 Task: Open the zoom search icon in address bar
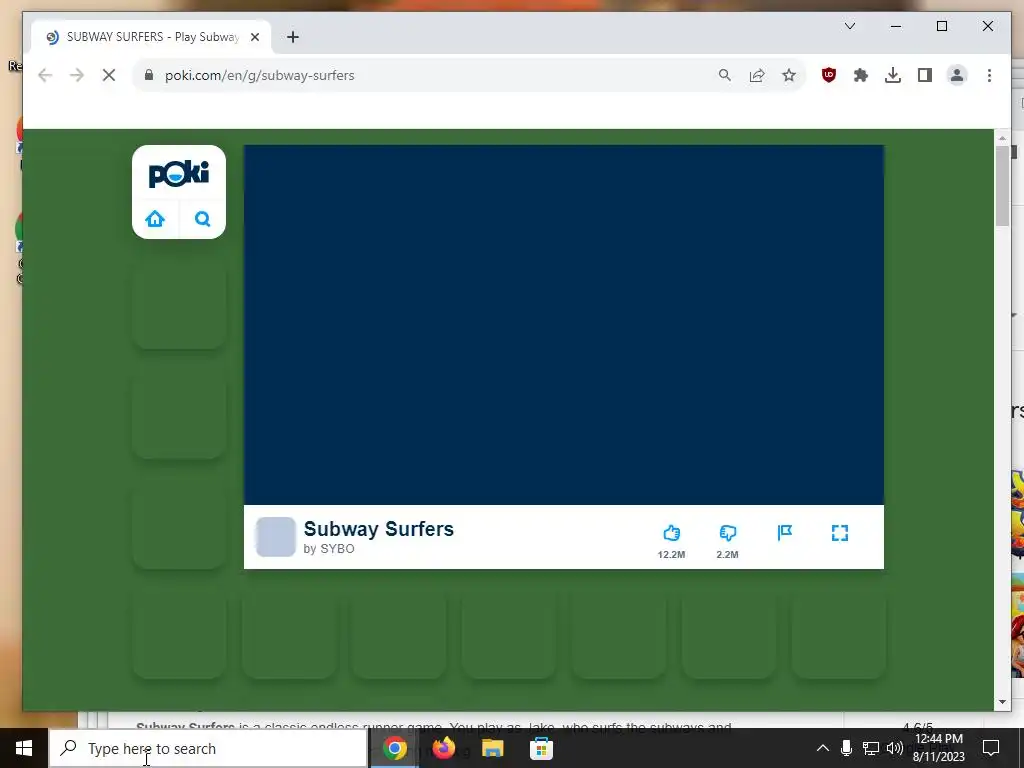pos(725,75)
